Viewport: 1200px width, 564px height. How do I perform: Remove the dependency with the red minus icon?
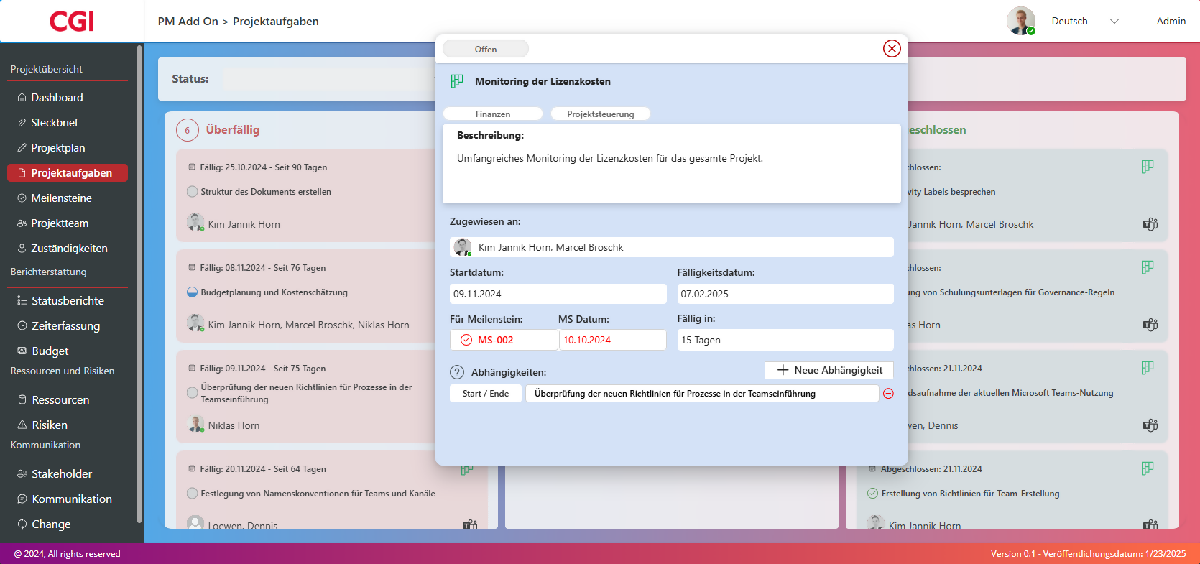[888, 394]
